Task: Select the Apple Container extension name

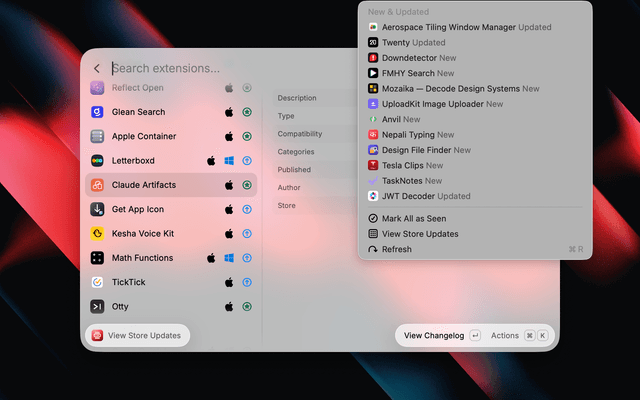Action: (x=144, y=136)
